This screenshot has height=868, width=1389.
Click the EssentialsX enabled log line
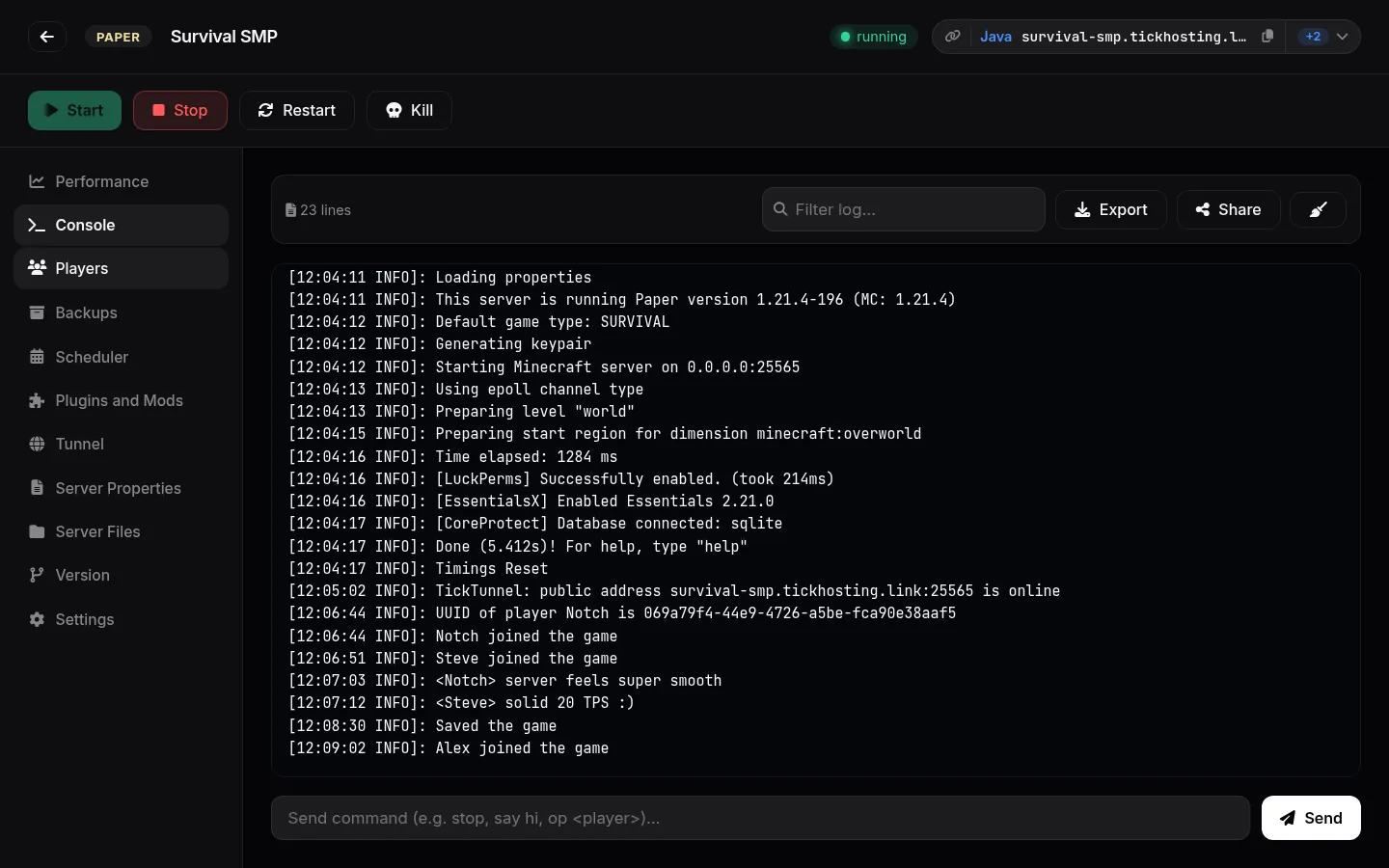tap(531, 502)
